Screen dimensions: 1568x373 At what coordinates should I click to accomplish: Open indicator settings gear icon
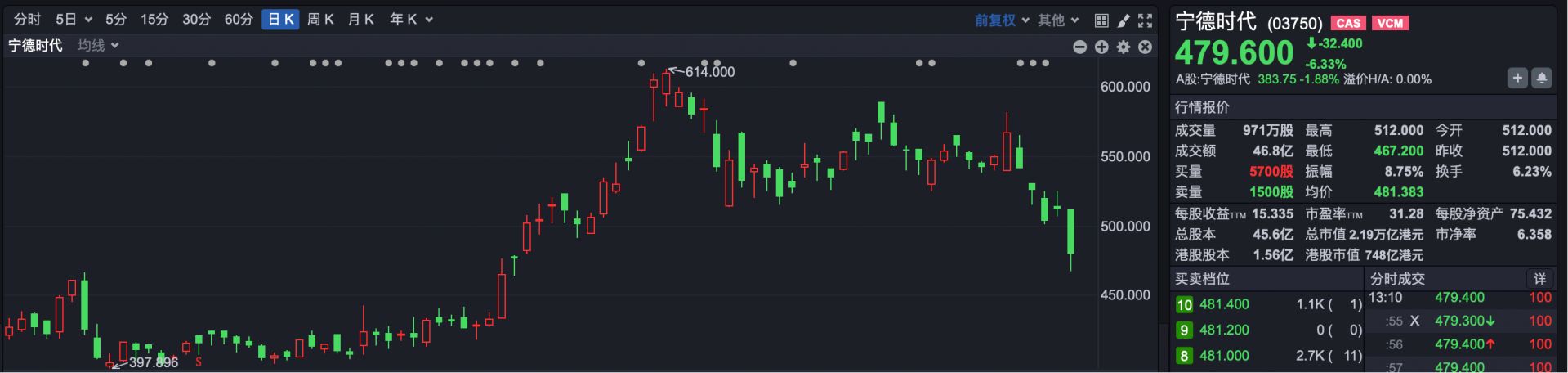[1124, 47]
